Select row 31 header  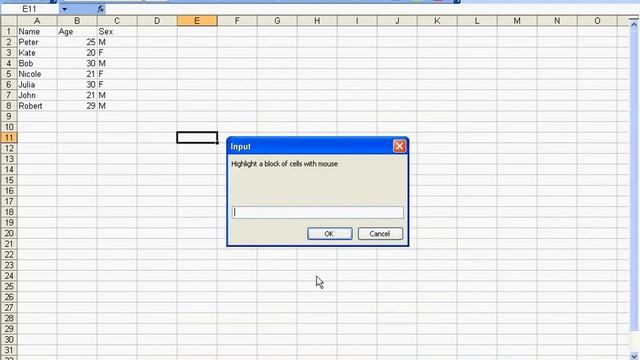(x=9, y=350)
